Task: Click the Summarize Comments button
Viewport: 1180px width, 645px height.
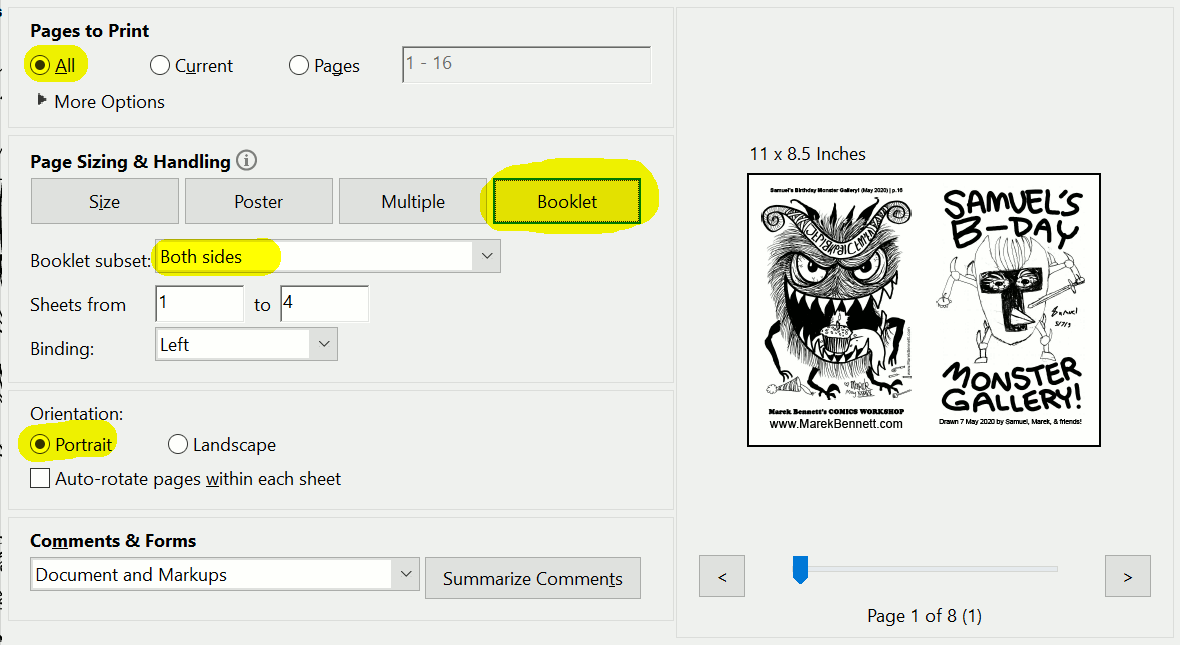Action: (x=532, y=579)
